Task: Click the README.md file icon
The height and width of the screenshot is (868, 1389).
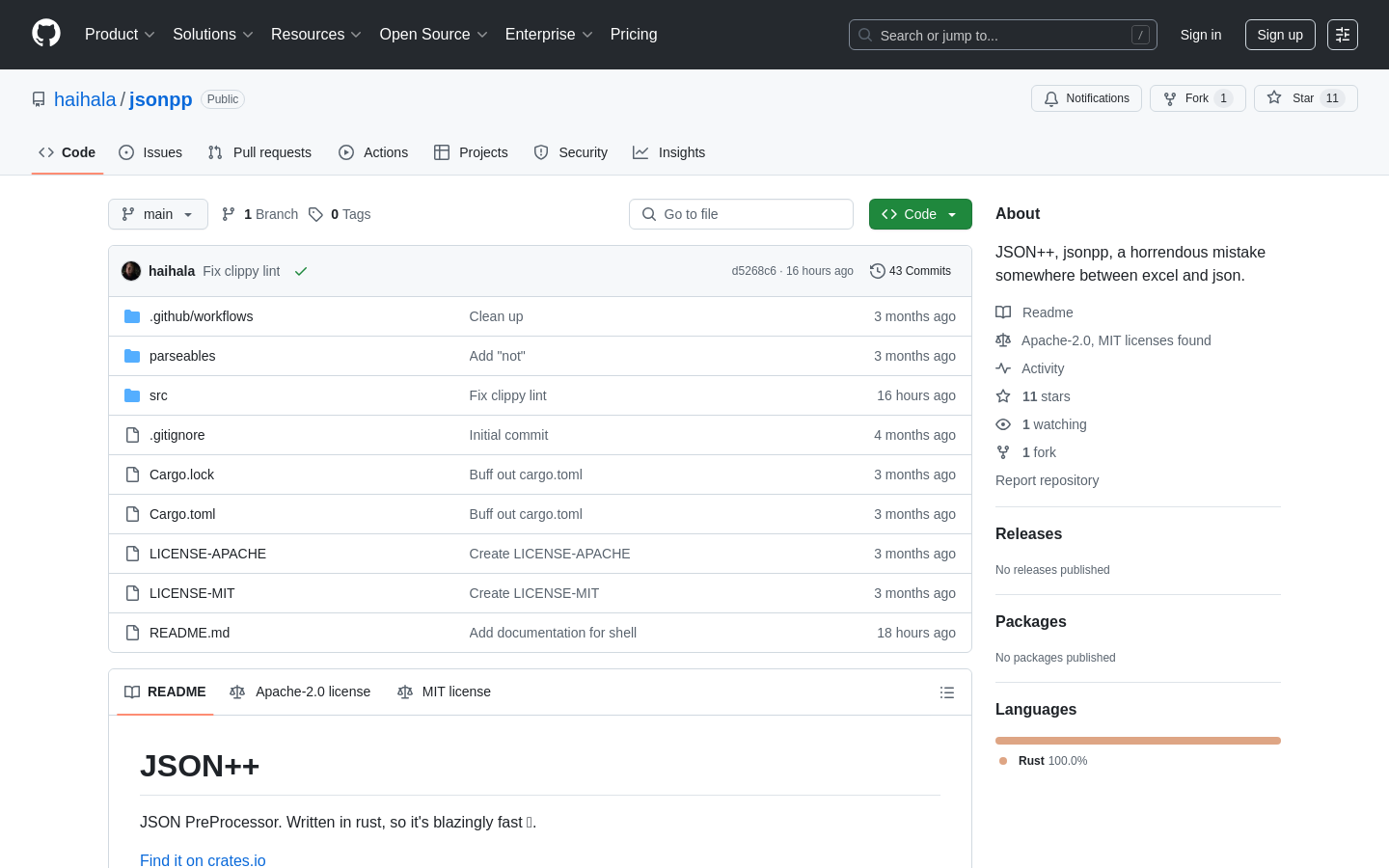Action: point(132,633)
